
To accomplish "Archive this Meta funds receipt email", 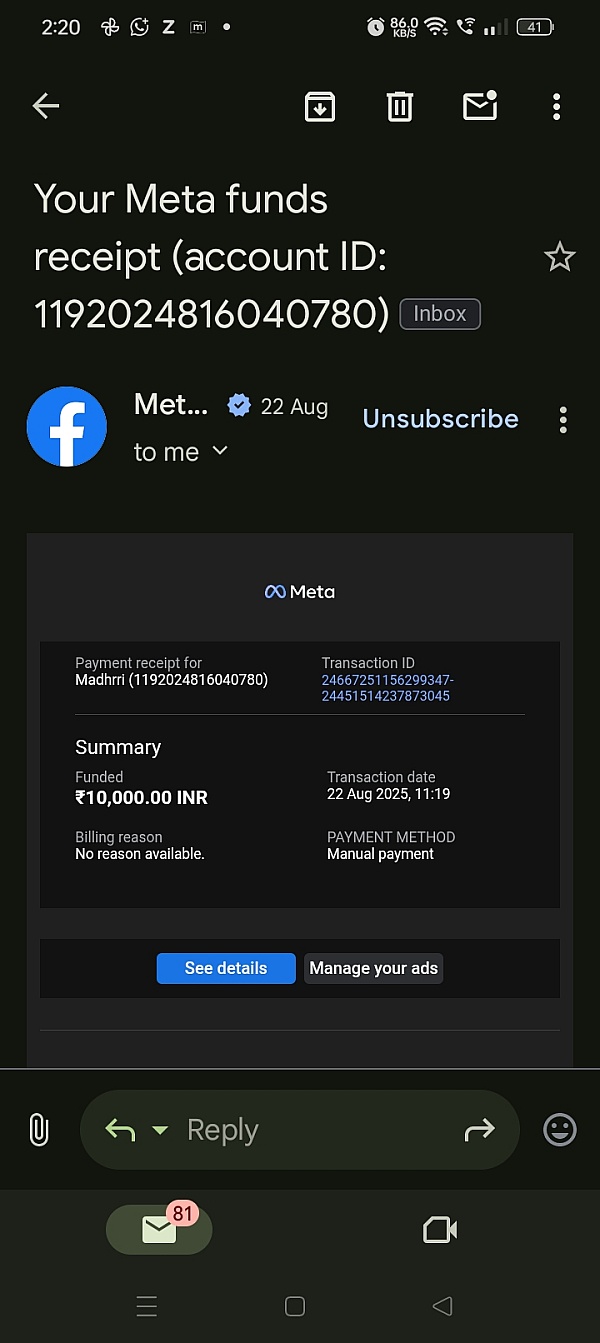I will [320, 106].
